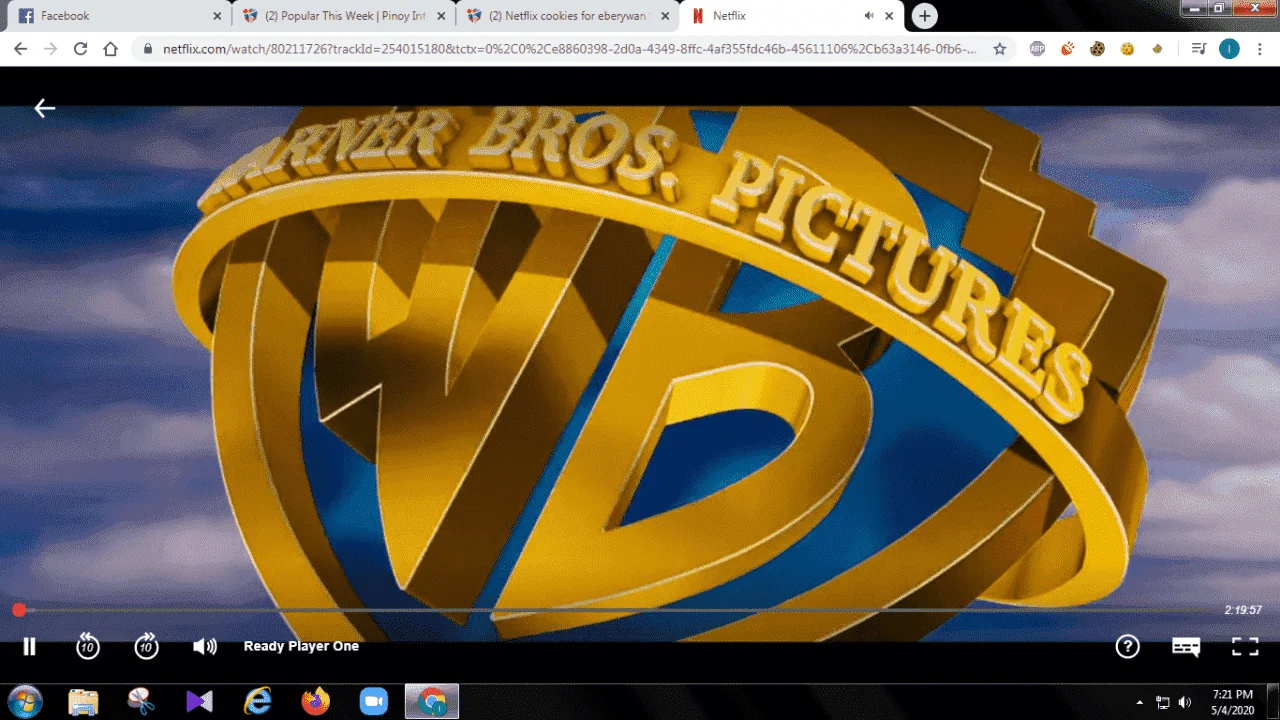
Task: Open the Windows Start menu
Action: (x=24, y=701)
